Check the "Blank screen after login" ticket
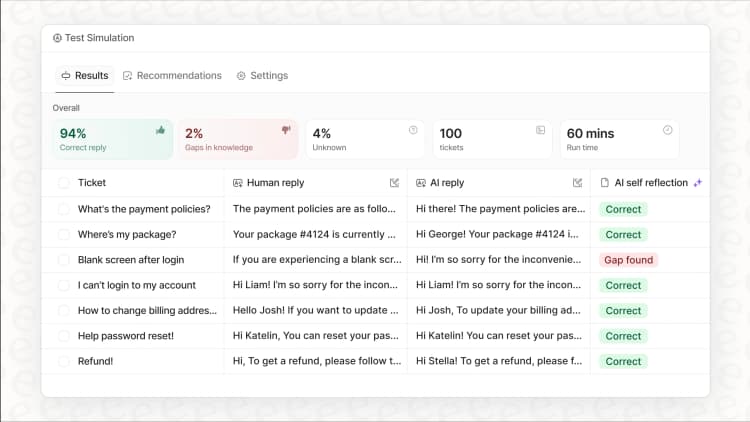750x422 pixels. [x=64, y=260]
